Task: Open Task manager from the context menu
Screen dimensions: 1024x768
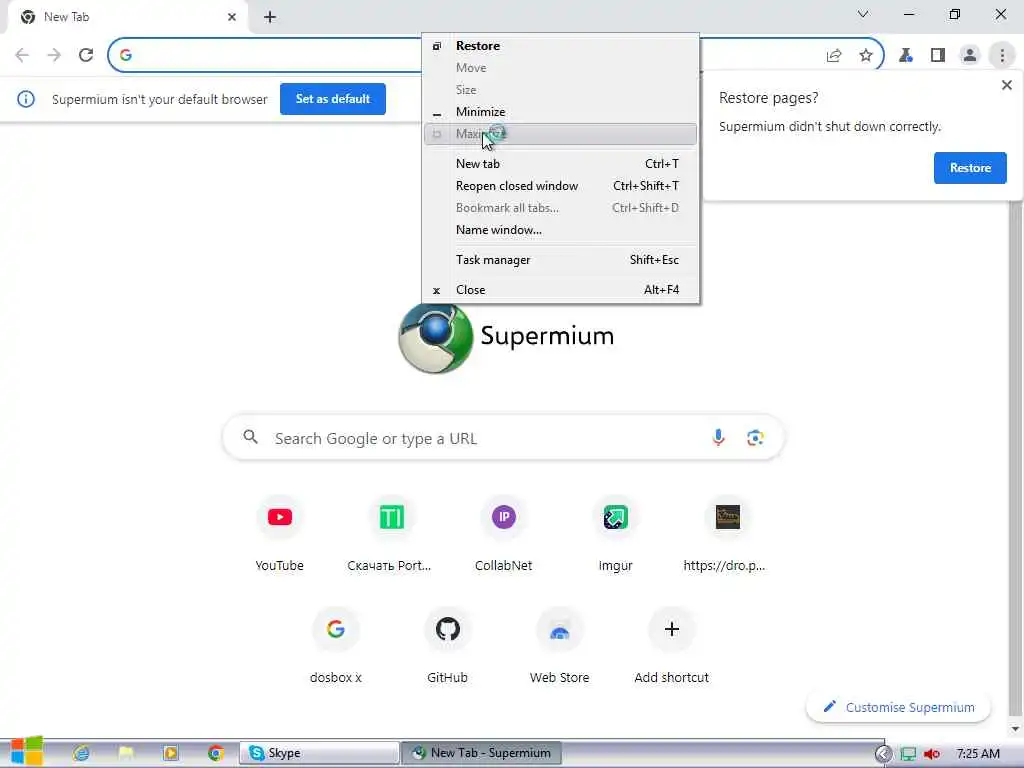Action: tap(560, 260)
